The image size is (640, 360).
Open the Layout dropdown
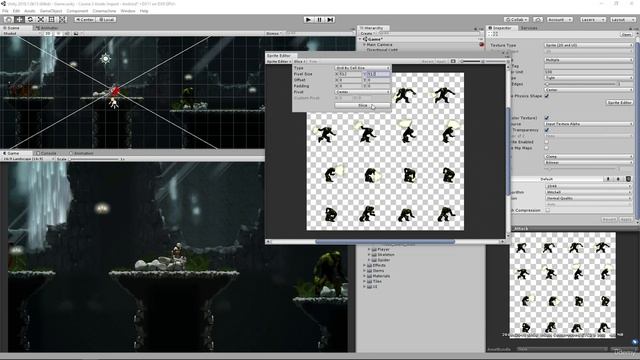pos(622,19)
